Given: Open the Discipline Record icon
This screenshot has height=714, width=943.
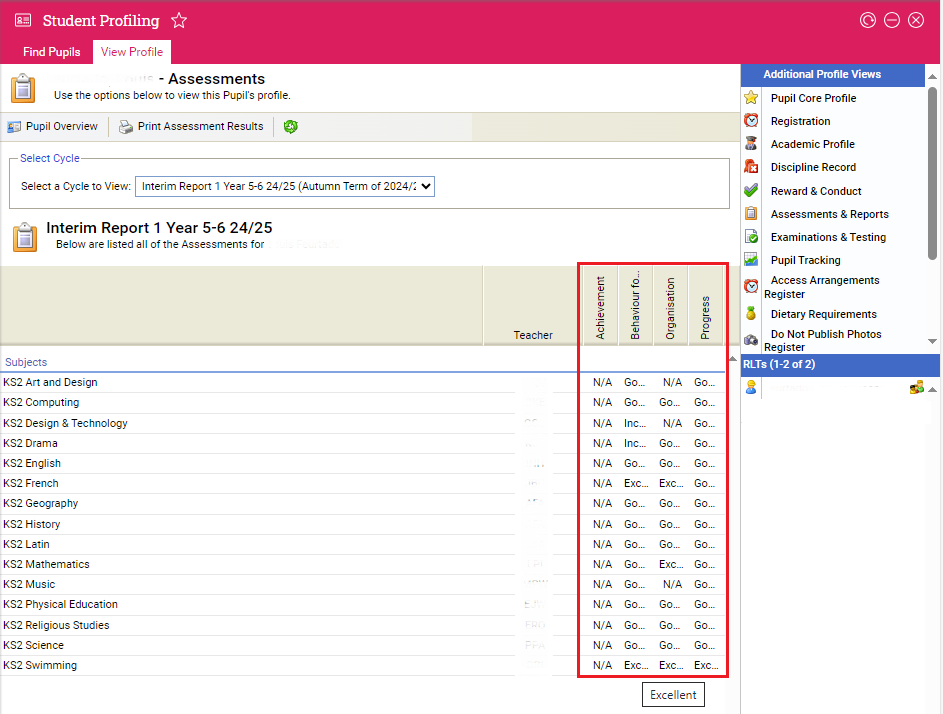Looking at the screenshot, I should (x=751, y=167).
